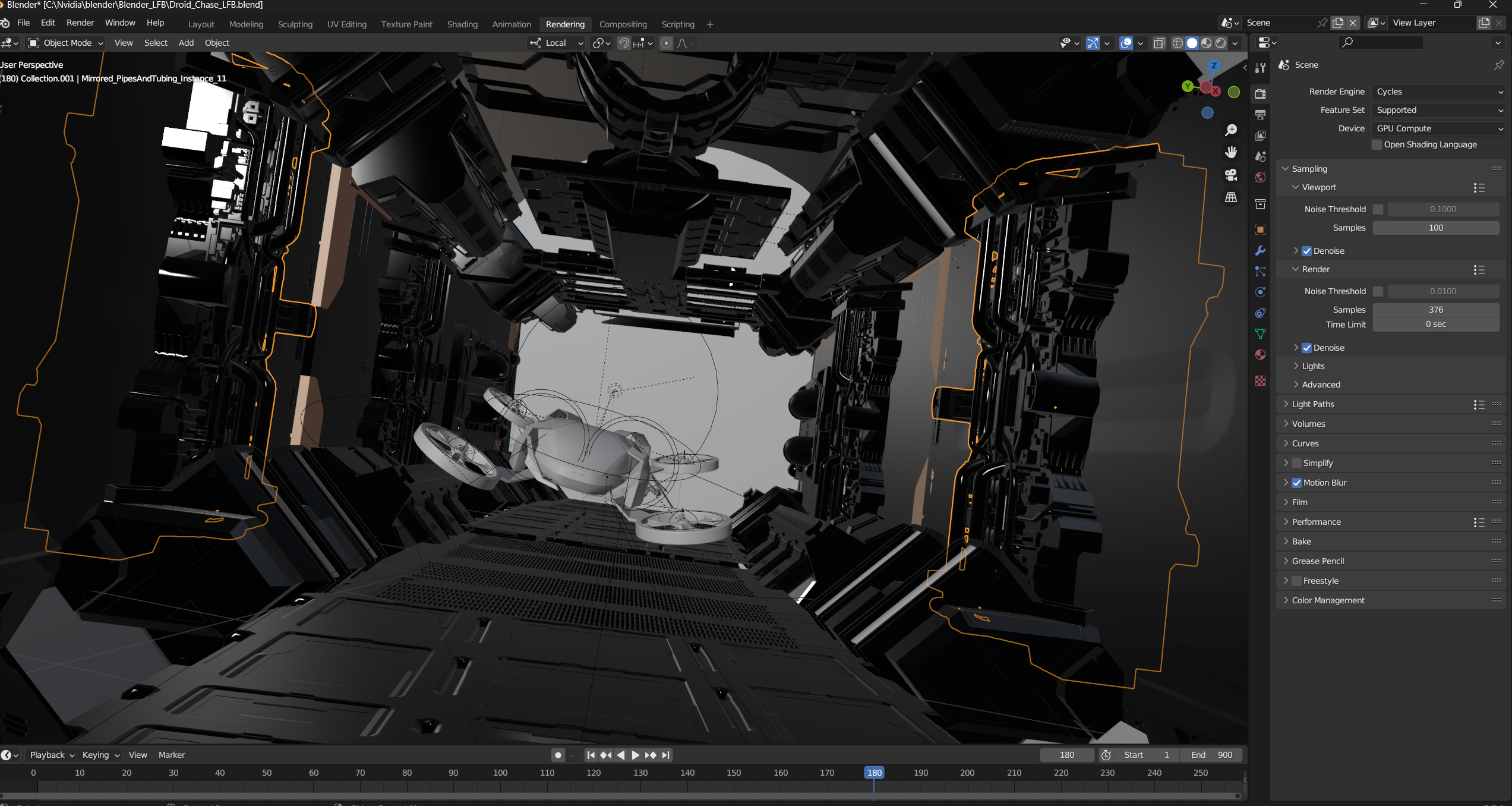Open the Device GPU Compute dropdown
This screenshot has height=806, width=1512.
(x=1438, y=128)
